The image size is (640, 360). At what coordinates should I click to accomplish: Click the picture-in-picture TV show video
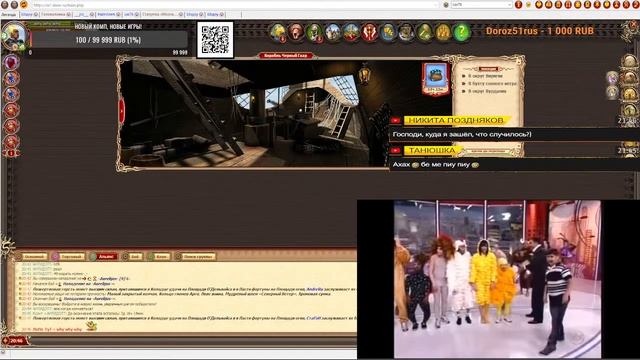point(497,279)
